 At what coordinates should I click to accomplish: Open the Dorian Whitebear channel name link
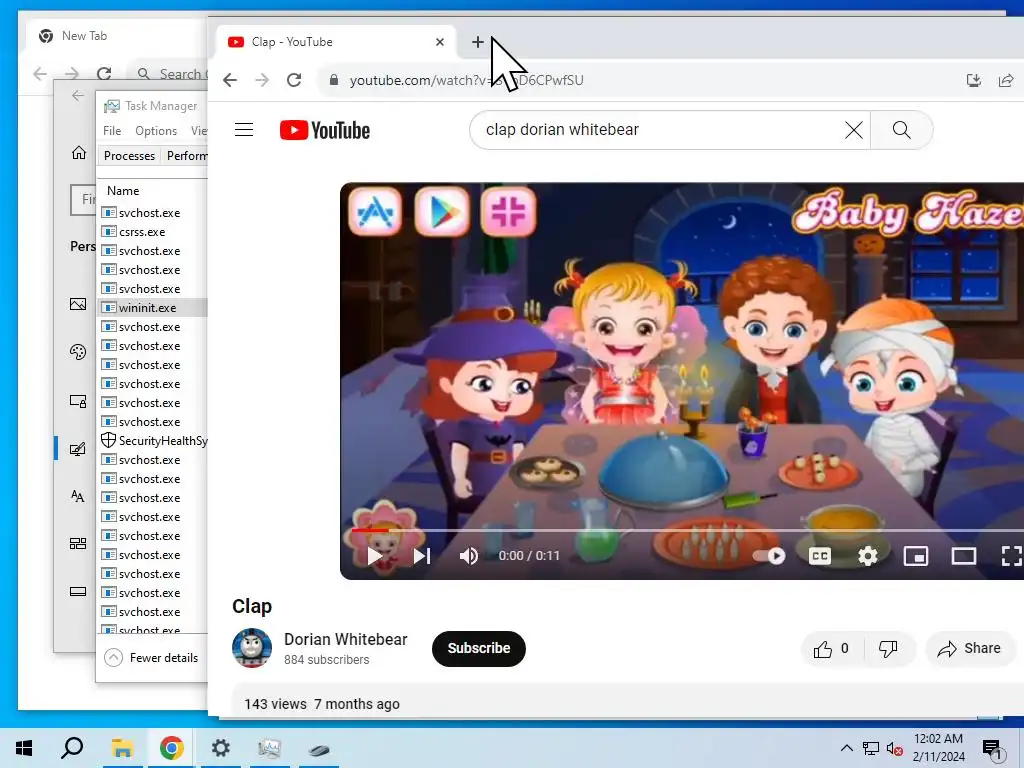coord(345,639)
